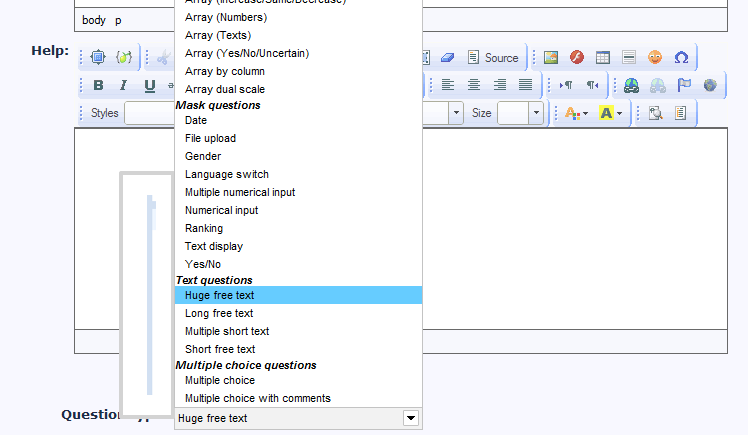Insert special character using omega icon
The width and height of the screenshot is (748, 435).
[681, 57]
